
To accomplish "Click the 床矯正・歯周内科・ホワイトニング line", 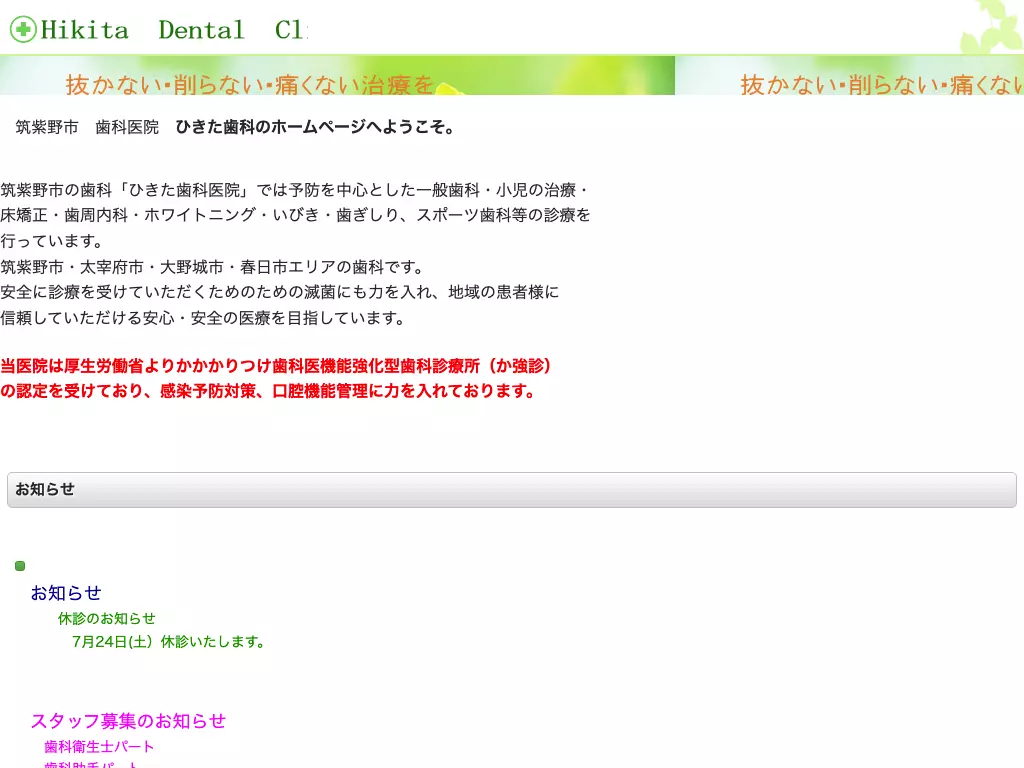I will point(295,215).
